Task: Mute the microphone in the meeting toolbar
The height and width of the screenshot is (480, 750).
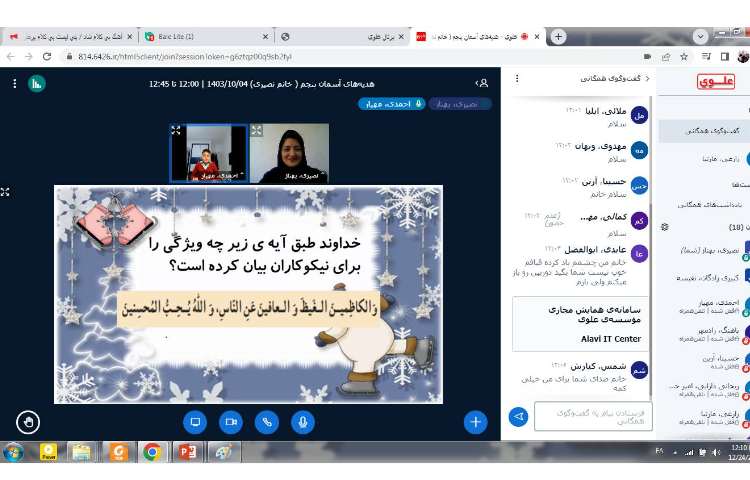Action: [x=303, y=422]
